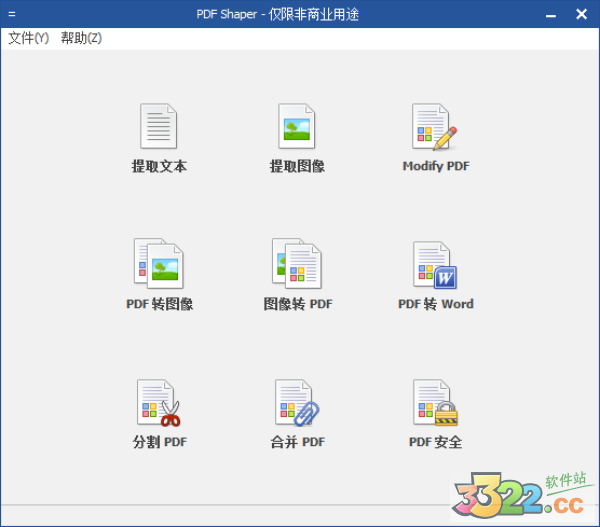The image size is (600, 527).
Task: Close the PDF Shaper window
Action: tap(581, 14)
